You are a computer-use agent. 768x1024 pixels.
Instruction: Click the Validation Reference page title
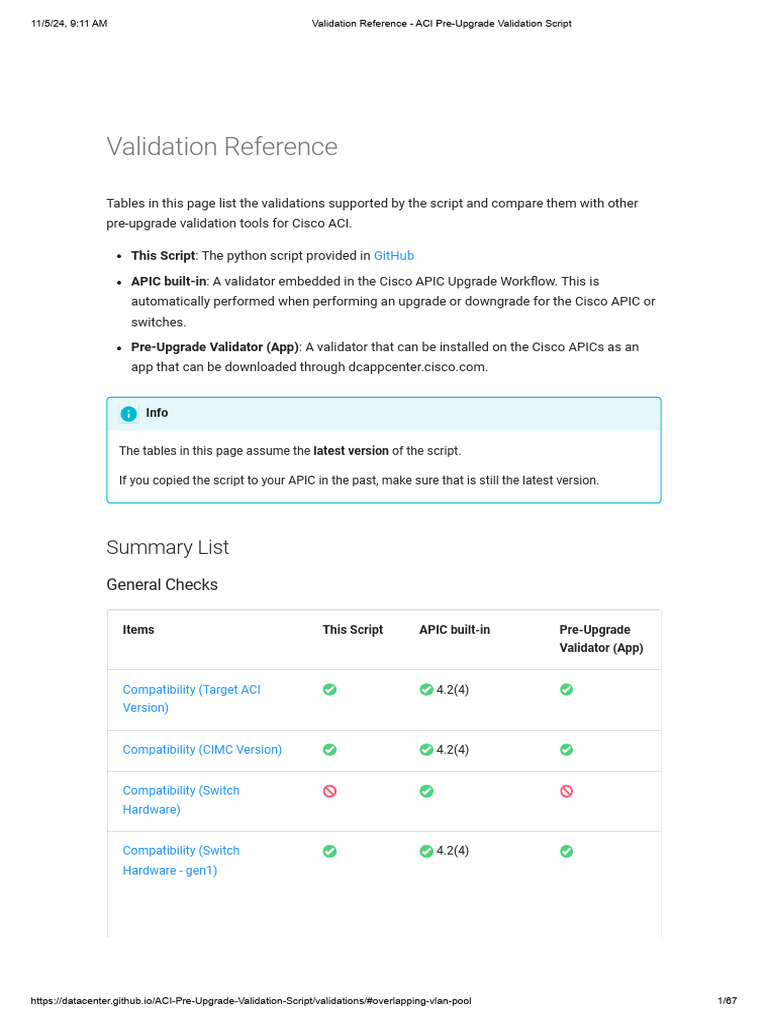222,147
